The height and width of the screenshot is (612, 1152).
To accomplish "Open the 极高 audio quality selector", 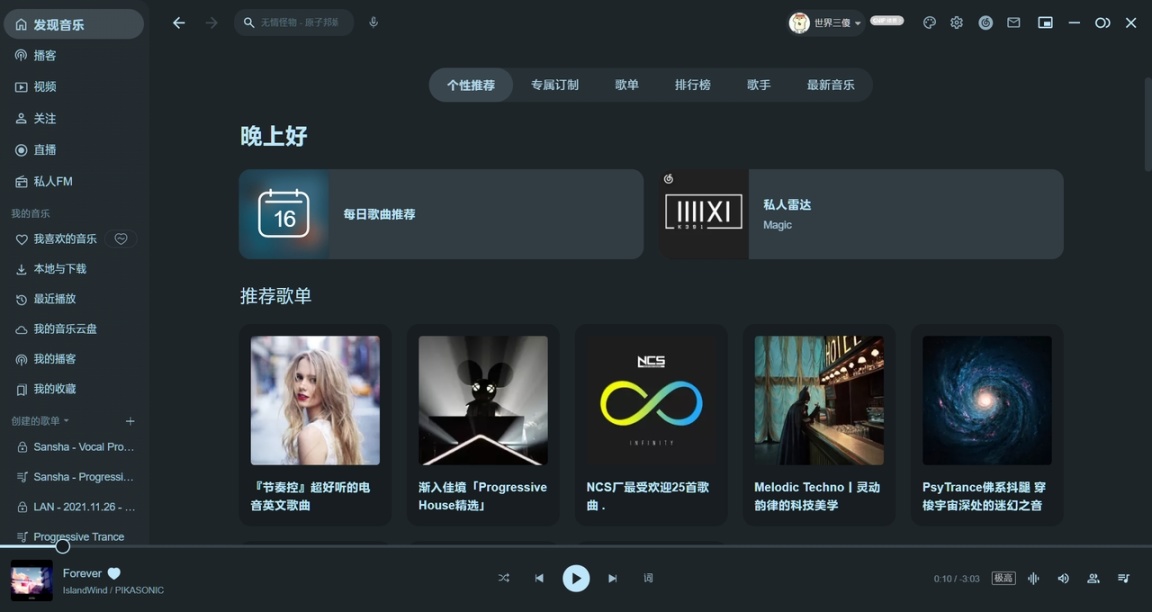I will tap(1003, 578).
